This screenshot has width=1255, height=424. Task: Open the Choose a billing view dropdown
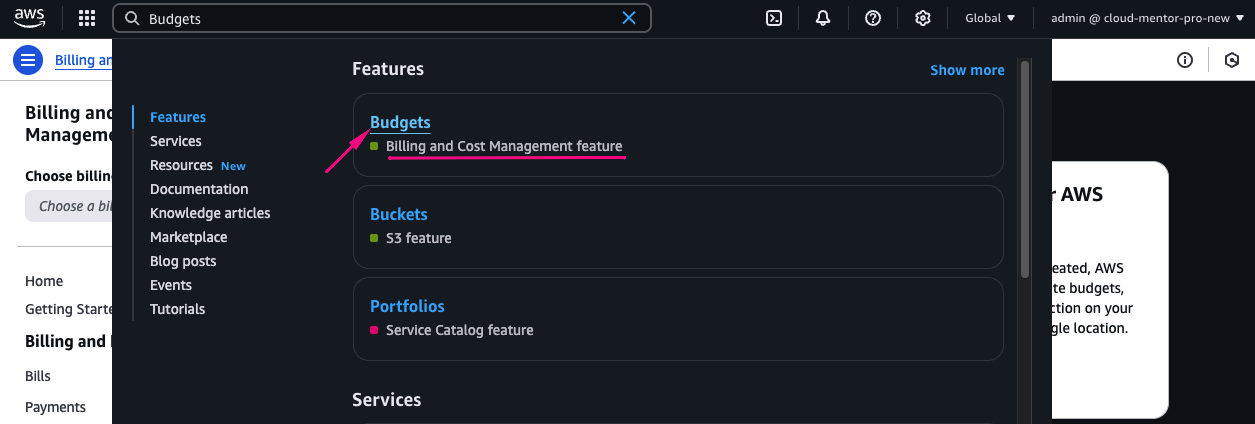70,206
